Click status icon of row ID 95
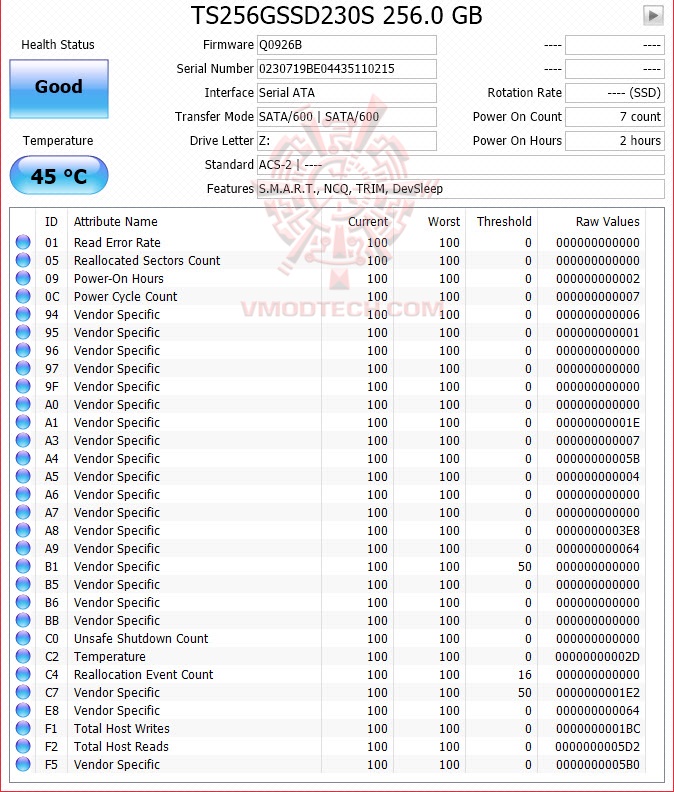 click(23, 332)
